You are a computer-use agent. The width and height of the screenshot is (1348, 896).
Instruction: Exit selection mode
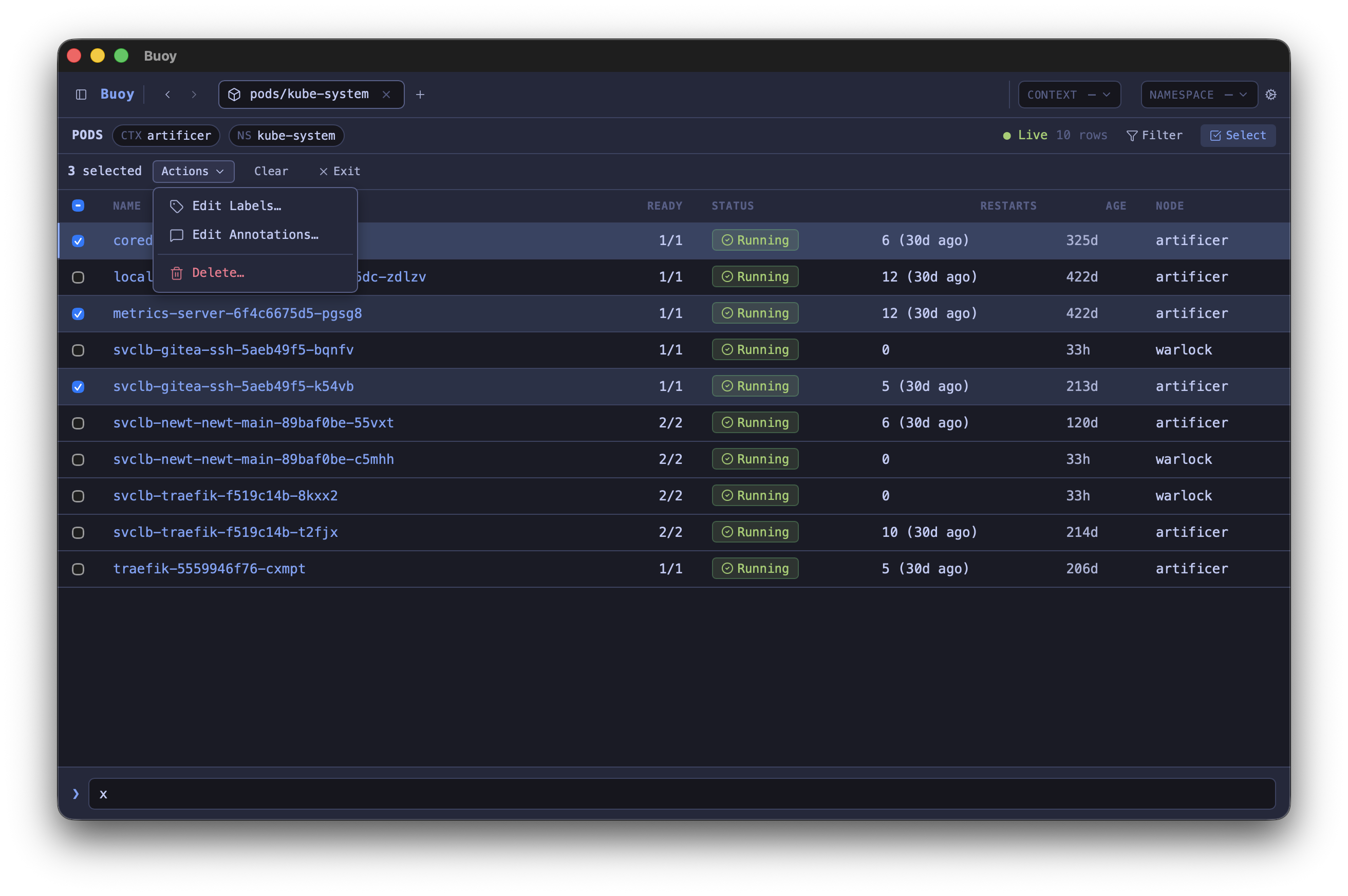pyautogui.click(x=340, y=171)
